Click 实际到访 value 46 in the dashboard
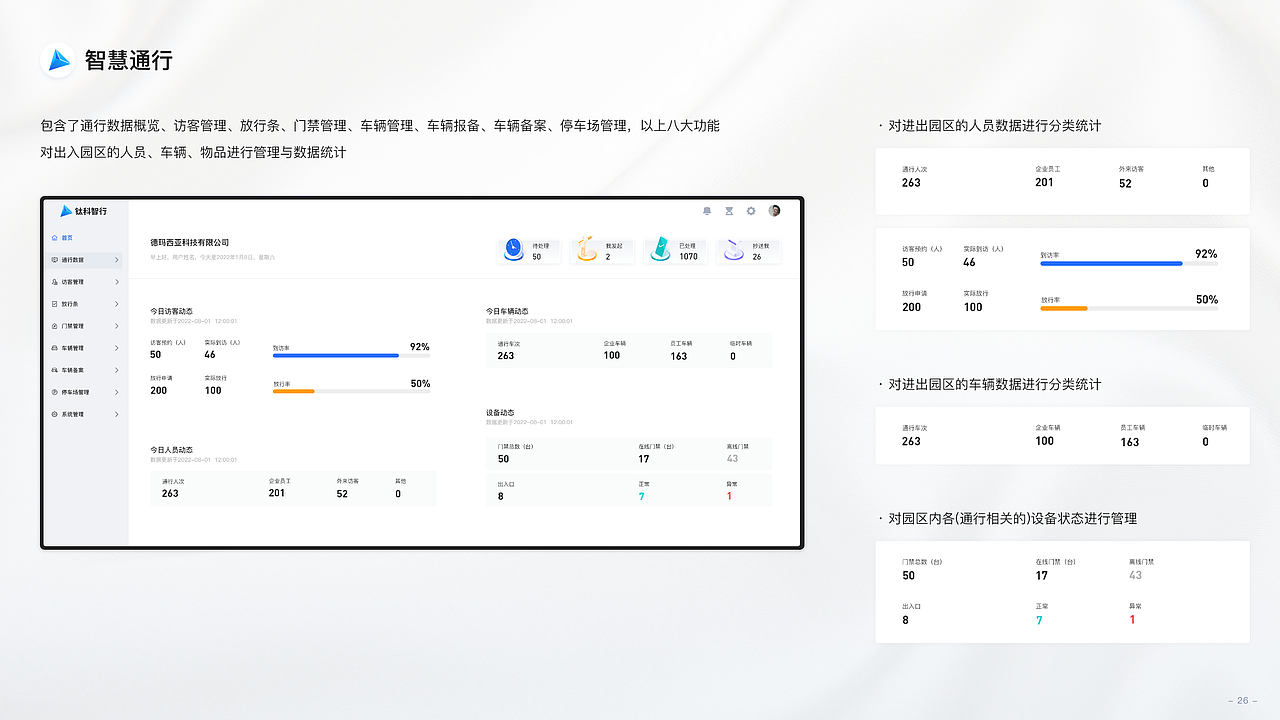This screenshot has height=720, width=1280. tap(210, 355)
